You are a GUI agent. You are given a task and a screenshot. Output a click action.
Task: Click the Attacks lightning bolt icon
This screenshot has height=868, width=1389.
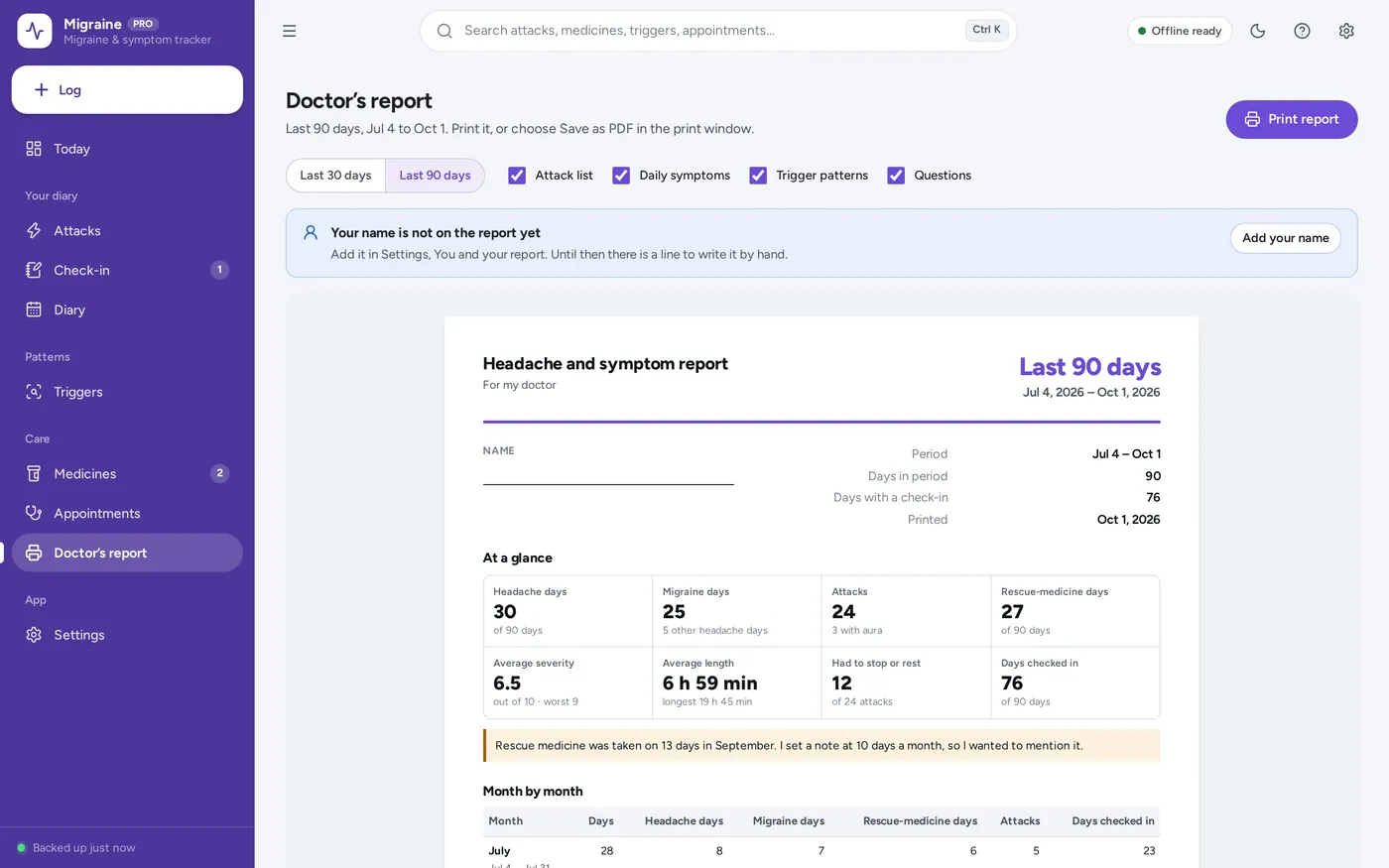(34, 231)
